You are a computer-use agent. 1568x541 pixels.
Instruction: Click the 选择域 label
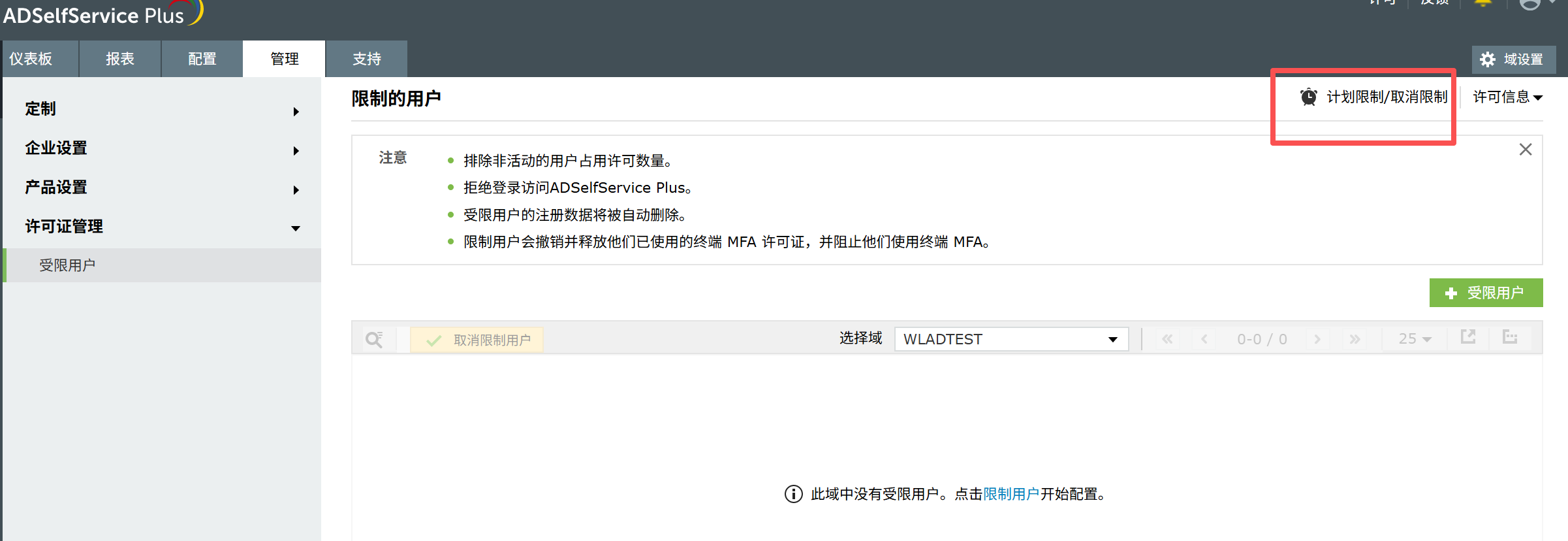point(860,338)
